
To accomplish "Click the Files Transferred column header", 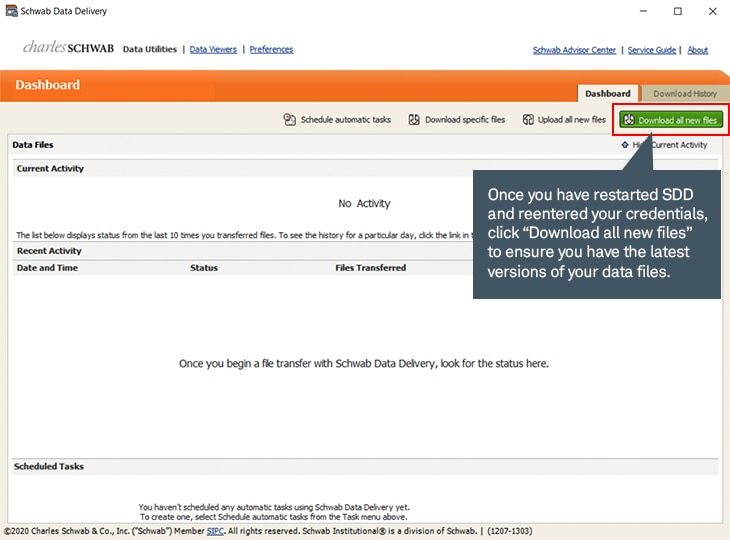I will click(x=371, y=268).
